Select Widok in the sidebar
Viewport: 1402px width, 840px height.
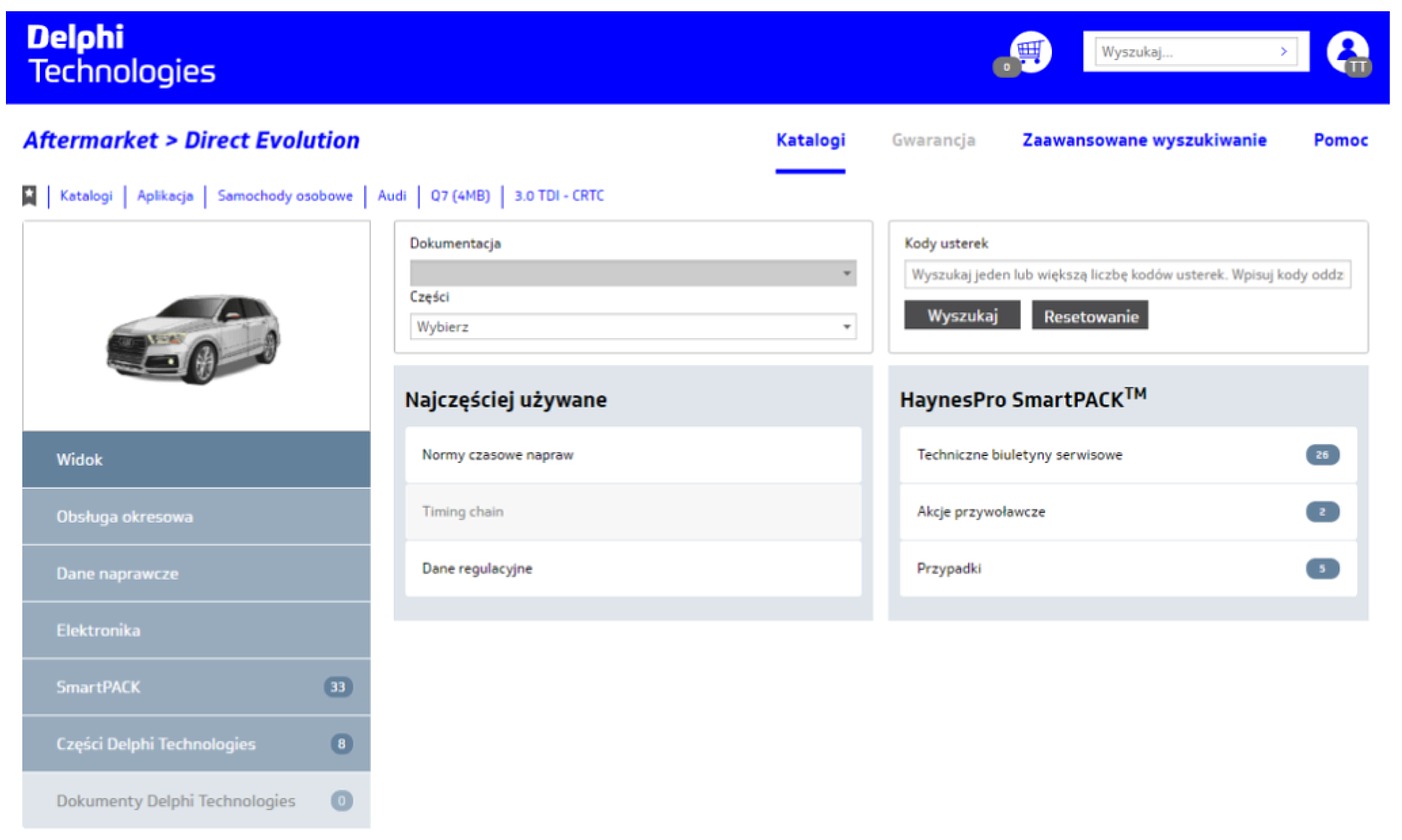point(196,460)
